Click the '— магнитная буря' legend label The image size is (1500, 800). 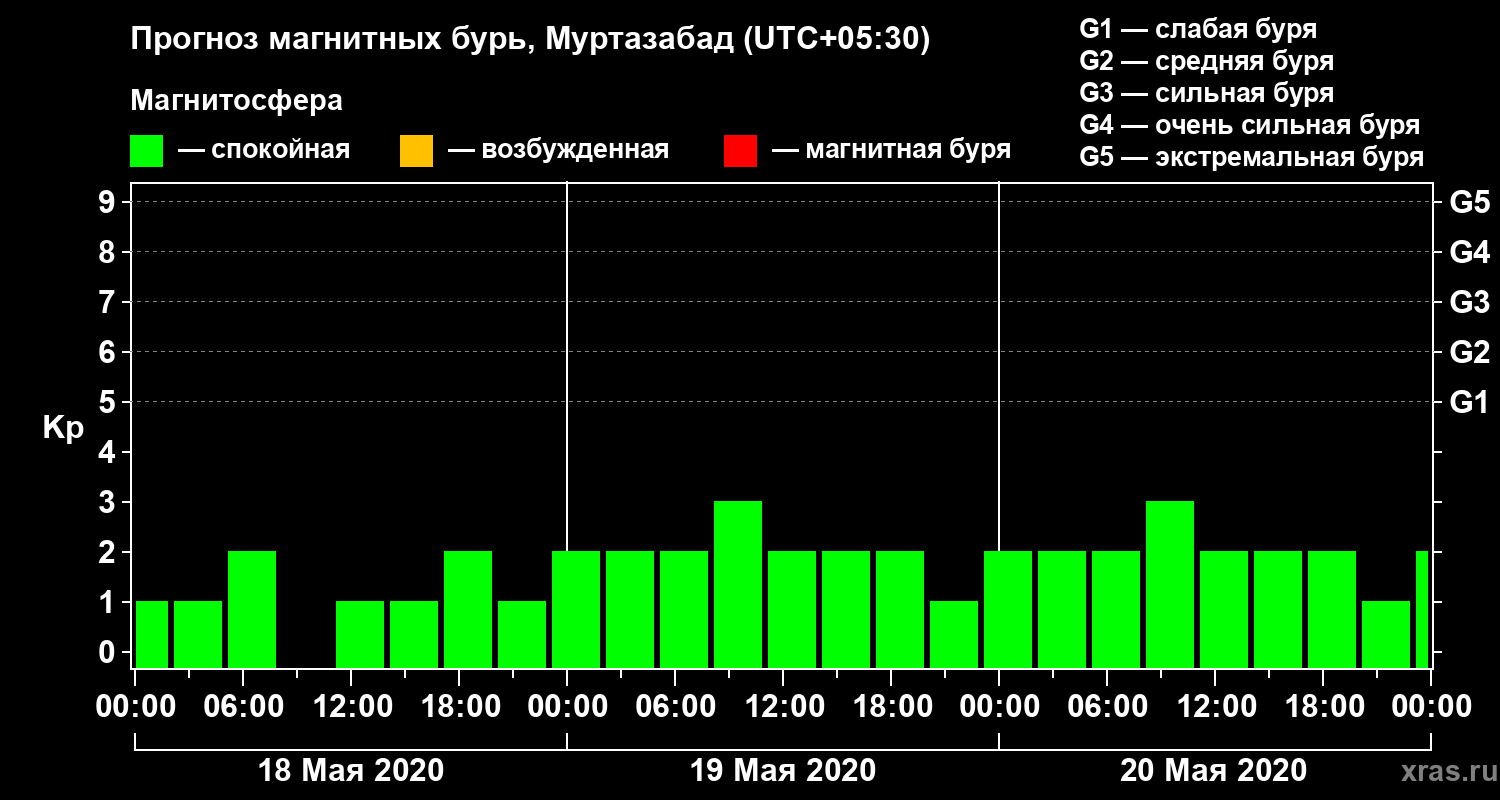pyautogui.click(x=892, y=151)
